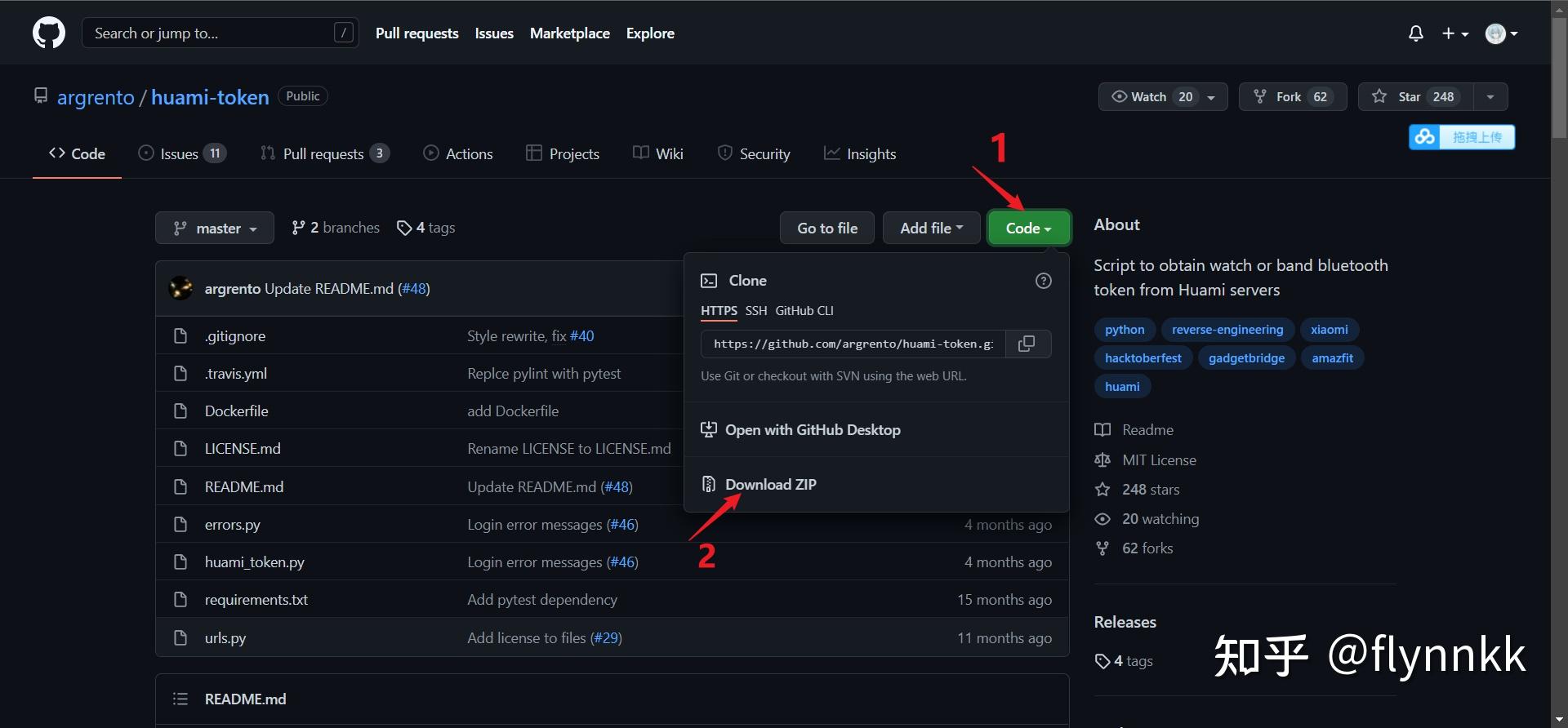The height and width of the screenshot is (728, 1568).
Task: Click the GitHub Octocat logo
Action: coord(49,33)
